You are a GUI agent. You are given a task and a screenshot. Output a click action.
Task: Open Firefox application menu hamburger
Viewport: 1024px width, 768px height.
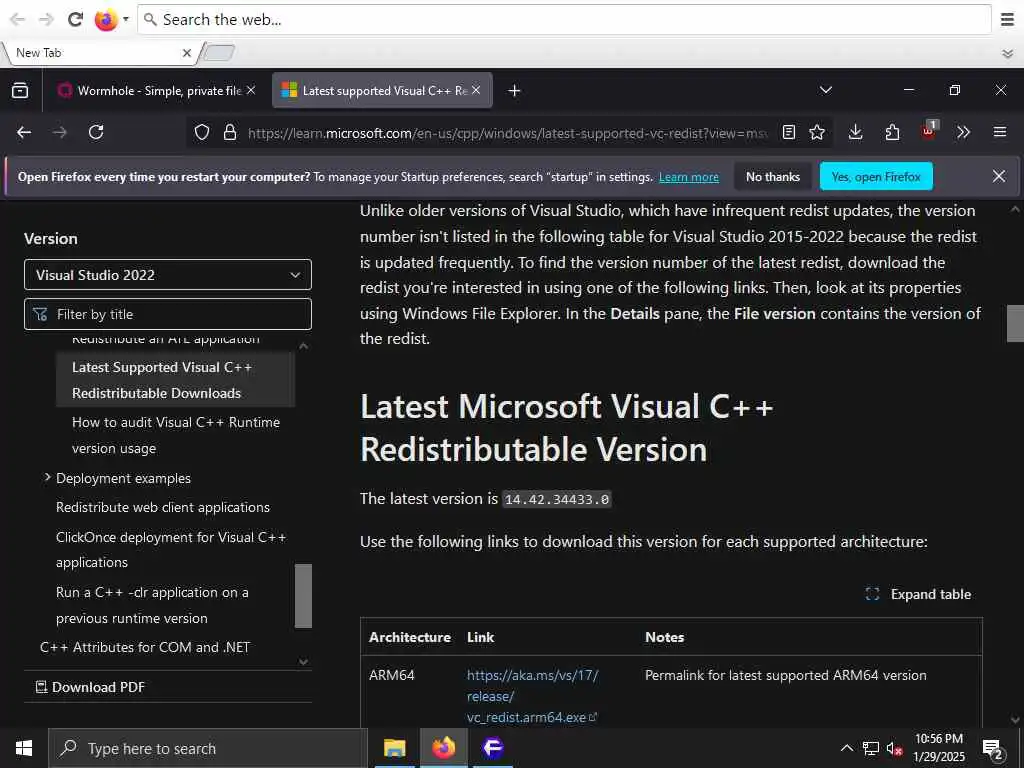[x=1000, y=133]
